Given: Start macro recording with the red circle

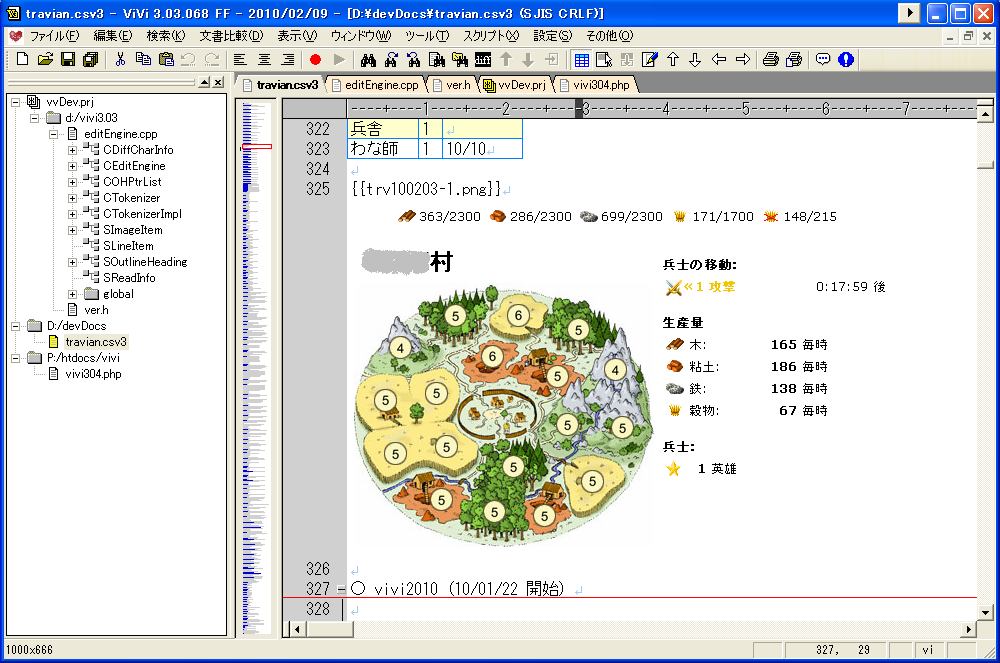Looking at the screenshot, I should pos(315,59).
